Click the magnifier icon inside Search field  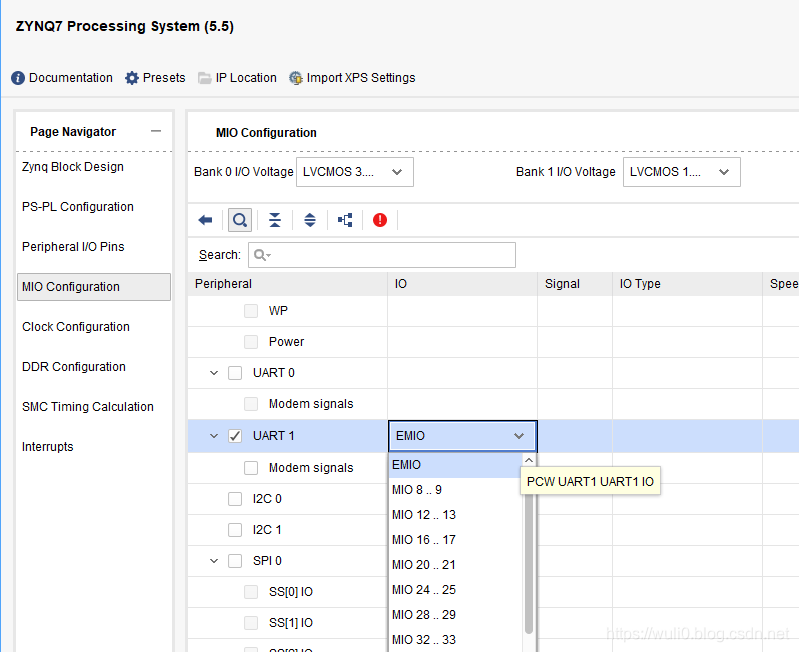260,255
